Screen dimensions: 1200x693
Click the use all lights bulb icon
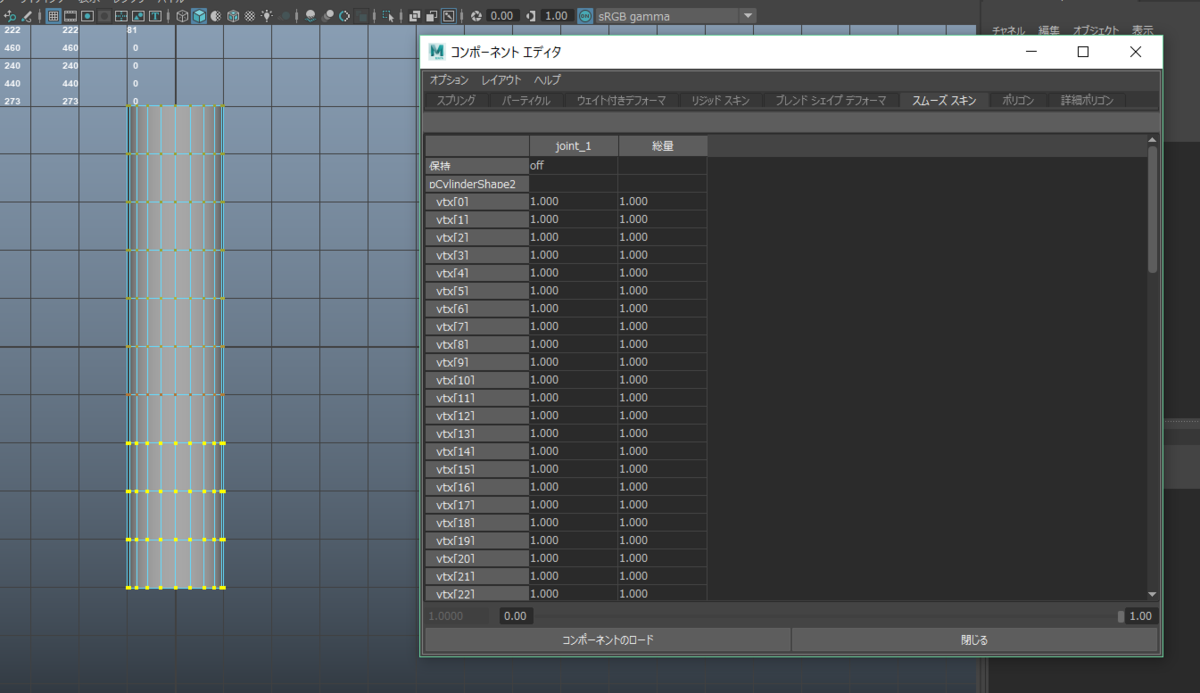coord(267,16)
